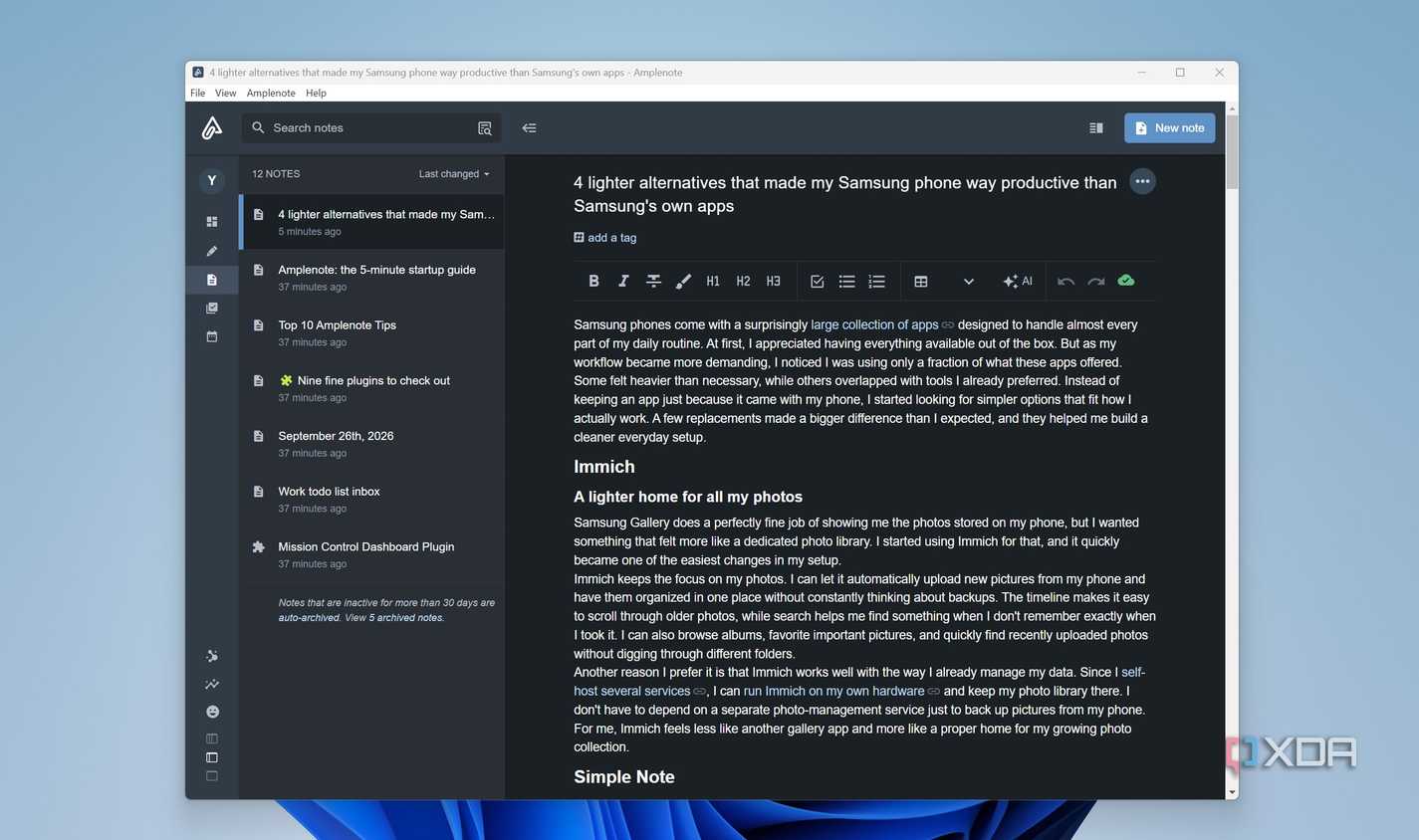Open 'Amplenote: the 5-minute startup guide' note
The width and height of the screenshot is (1419, 840).
pyautogui.click(x=372, y=278)
